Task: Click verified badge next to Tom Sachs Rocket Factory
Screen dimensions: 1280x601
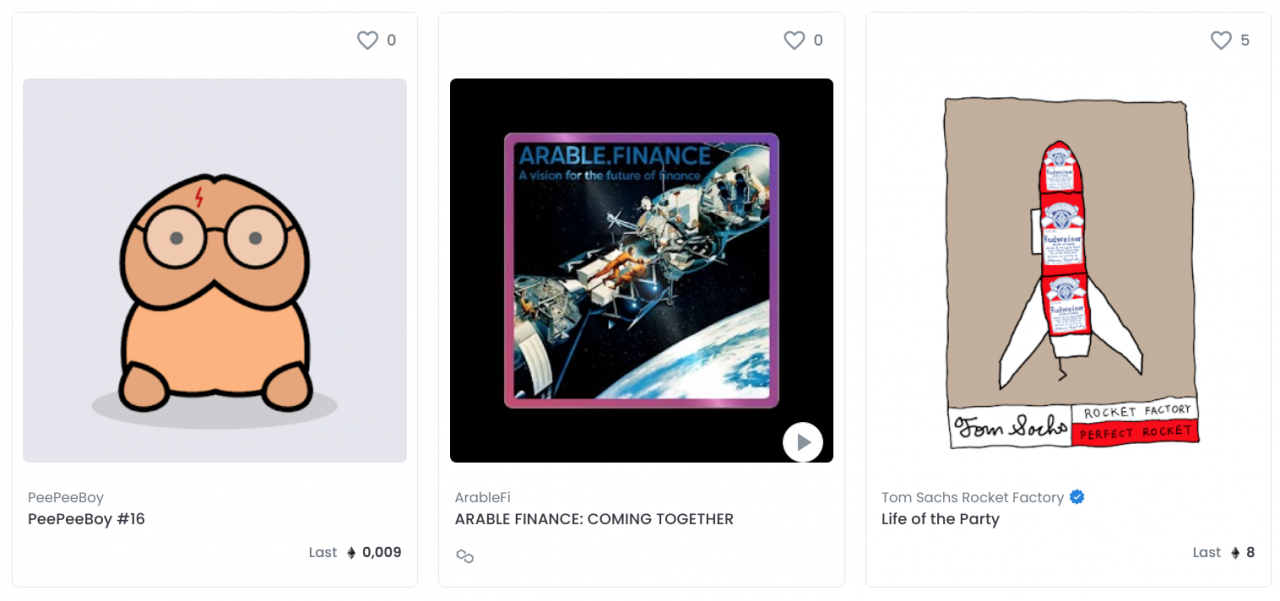Action: pyautogui.click(x=1077, y=497)
